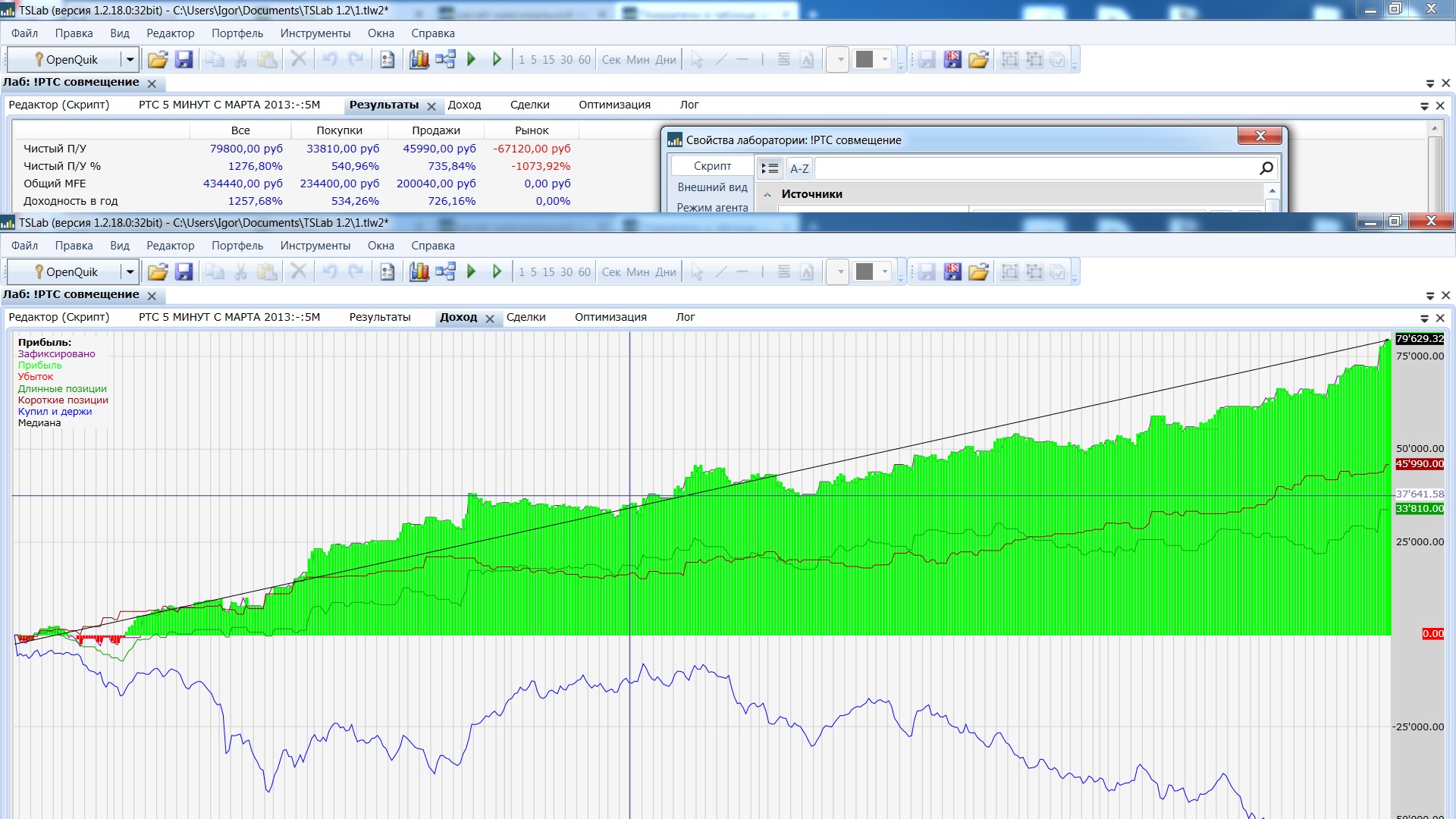Image resolution: width=1456 pixels, height=819 pixels.
Task: Open script properties icon in lower toolbar
Action: (x=388, y=272)
